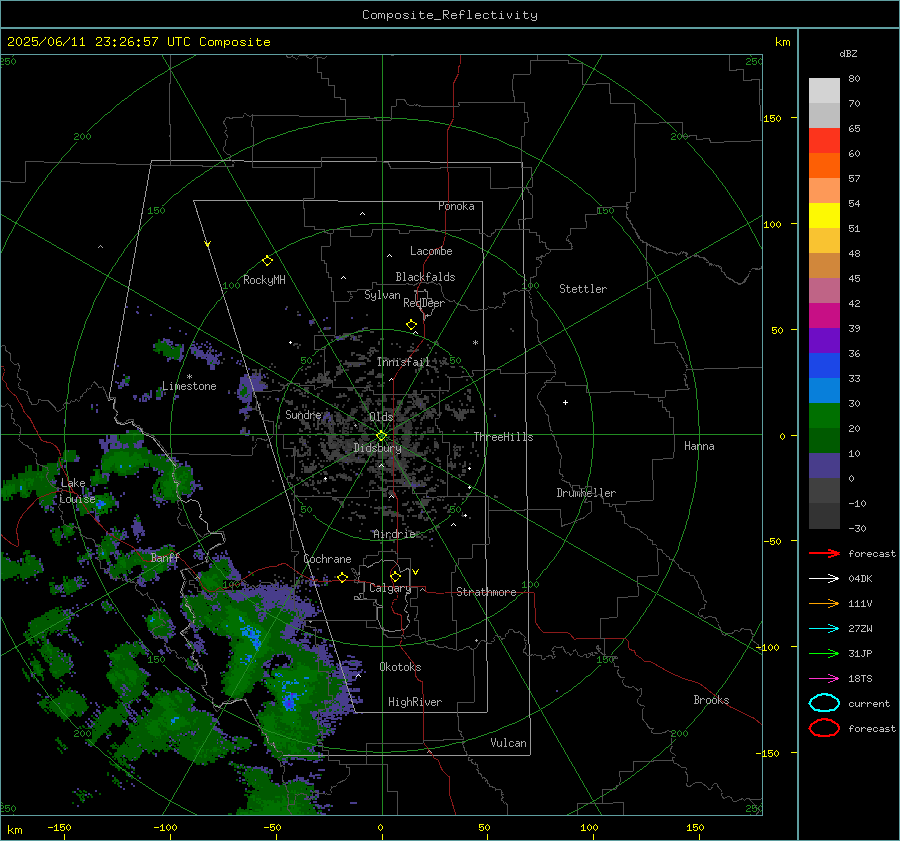This screenshot has width=900, height=841.
Task: Pick the dark orange 60-57 dBZ swatch
Action: coord(824,166)
